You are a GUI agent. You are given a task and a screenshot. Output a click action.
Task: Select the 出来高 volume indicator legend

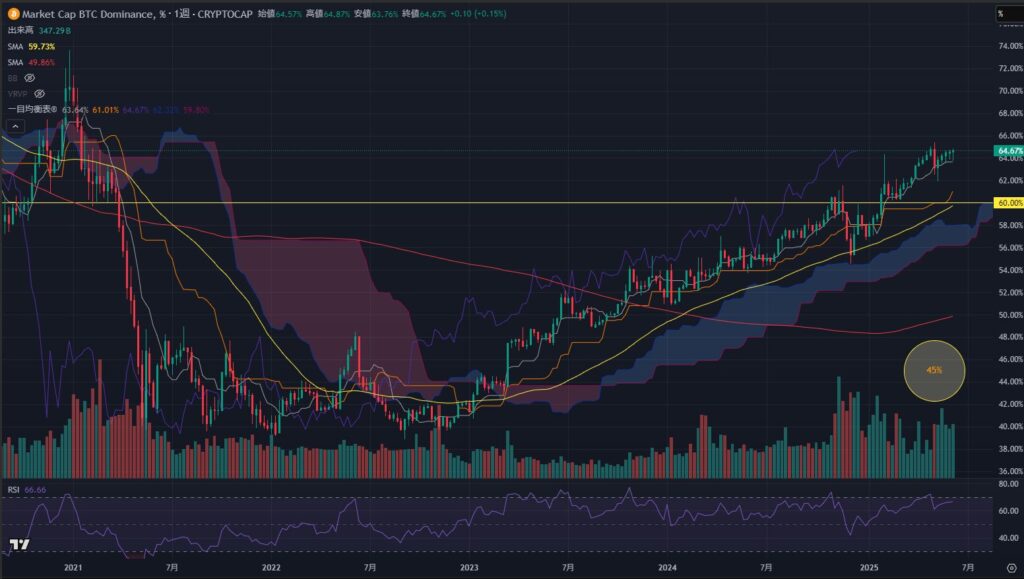[x=40, y=31]
